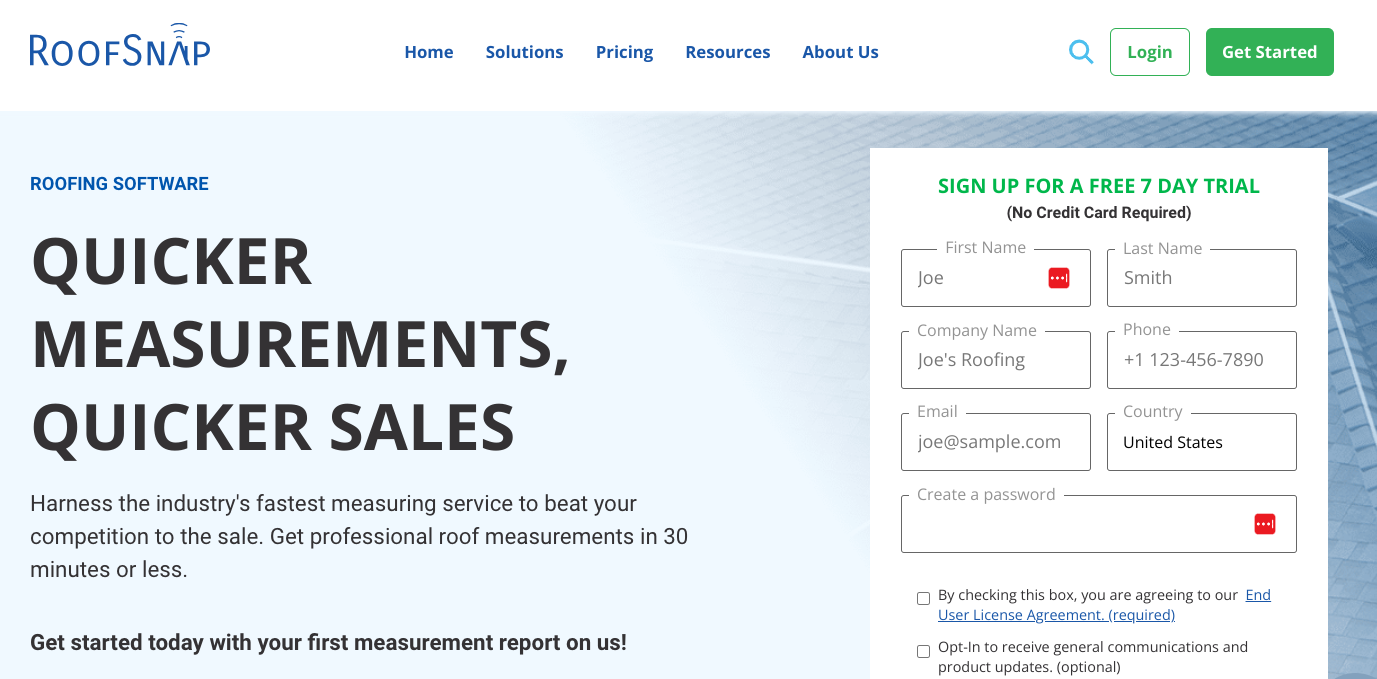Click the red icon in password field
The image size is (1377, 679).
click(1265, 523)
